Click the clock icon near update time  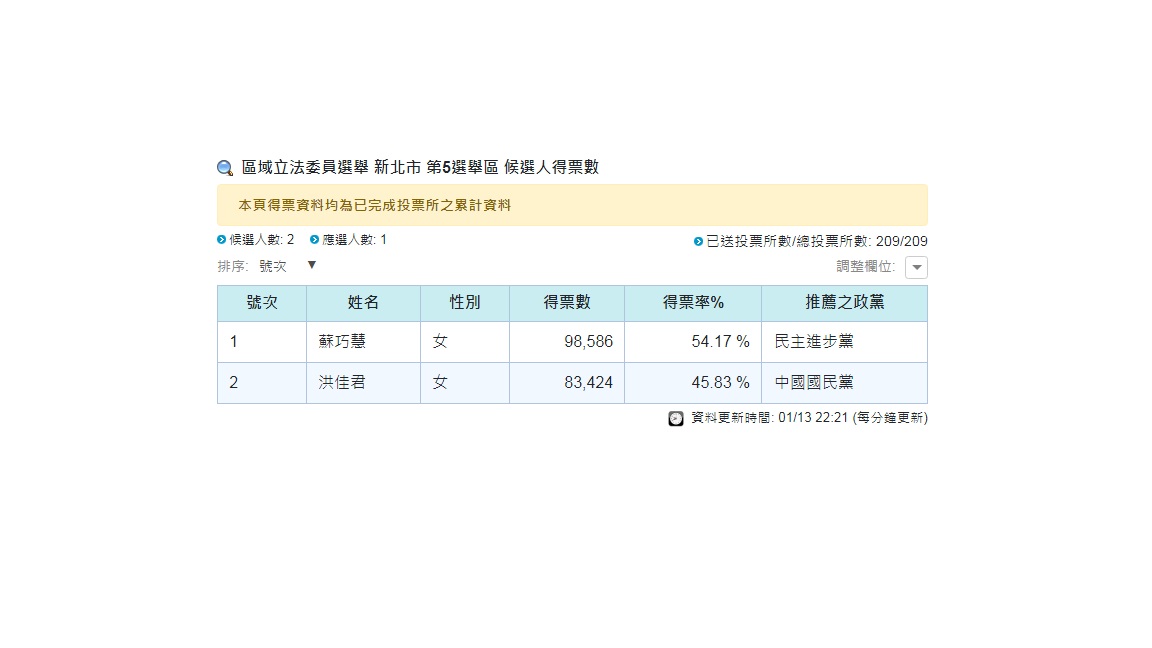point(676,418)
